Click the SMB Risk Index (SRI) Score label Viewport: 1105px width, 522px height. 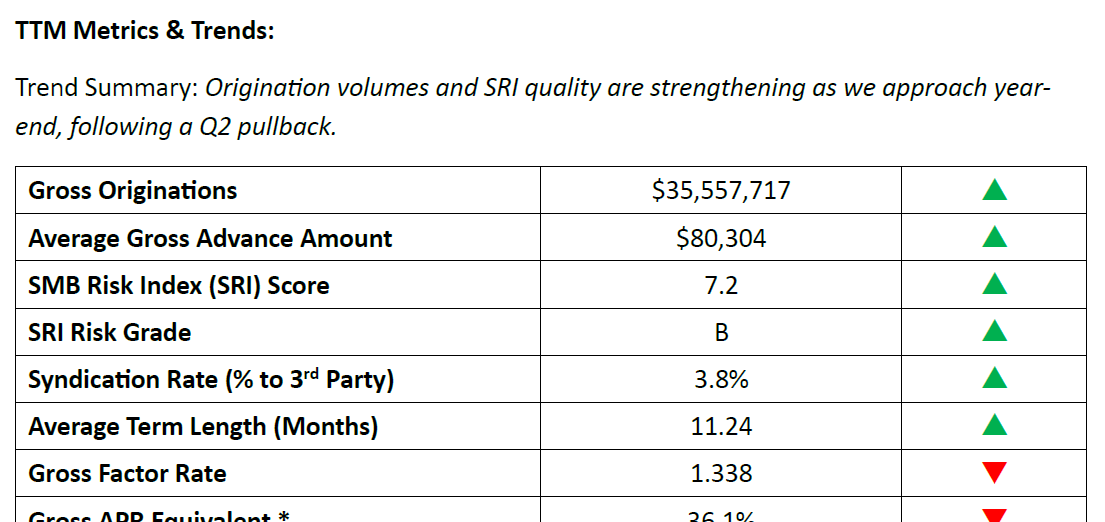(x=179, y=285)
